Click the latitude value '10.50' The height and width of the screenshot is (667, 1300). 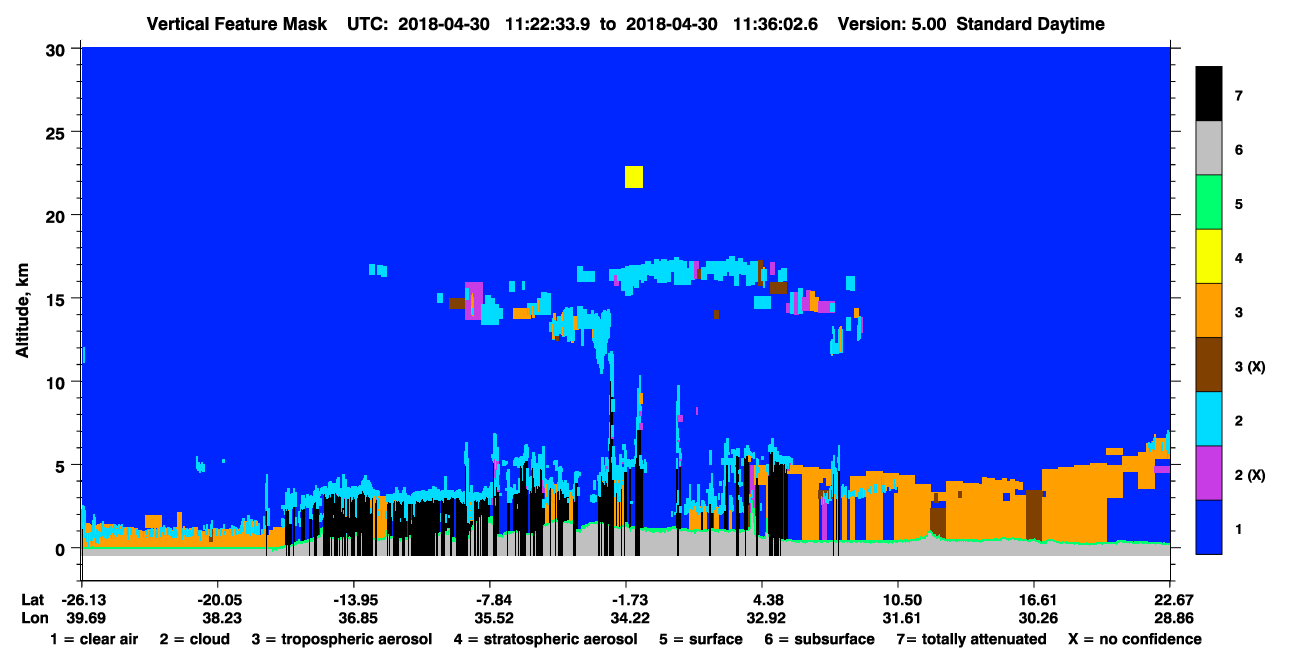898,600
